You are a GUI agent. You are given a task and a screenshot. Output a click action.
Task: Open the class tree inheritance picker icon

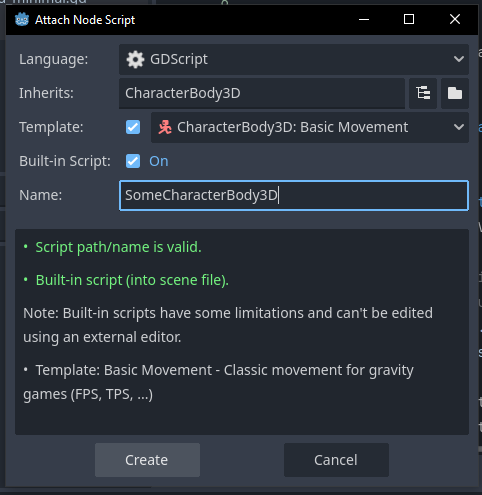pyautogui.click(x=423, y=93)
